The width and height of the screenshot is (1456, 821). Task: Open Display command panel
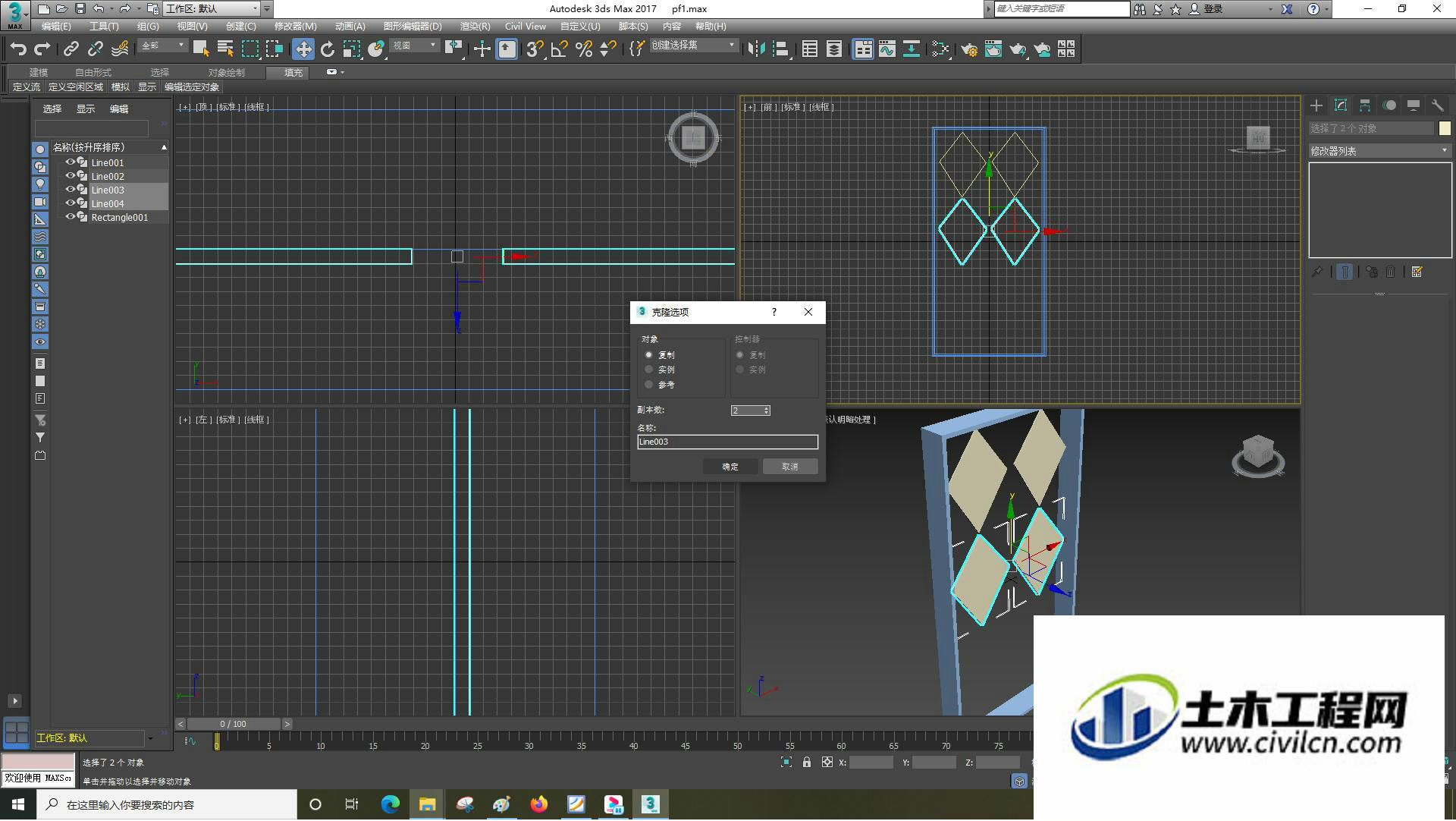coord(1414,105)
